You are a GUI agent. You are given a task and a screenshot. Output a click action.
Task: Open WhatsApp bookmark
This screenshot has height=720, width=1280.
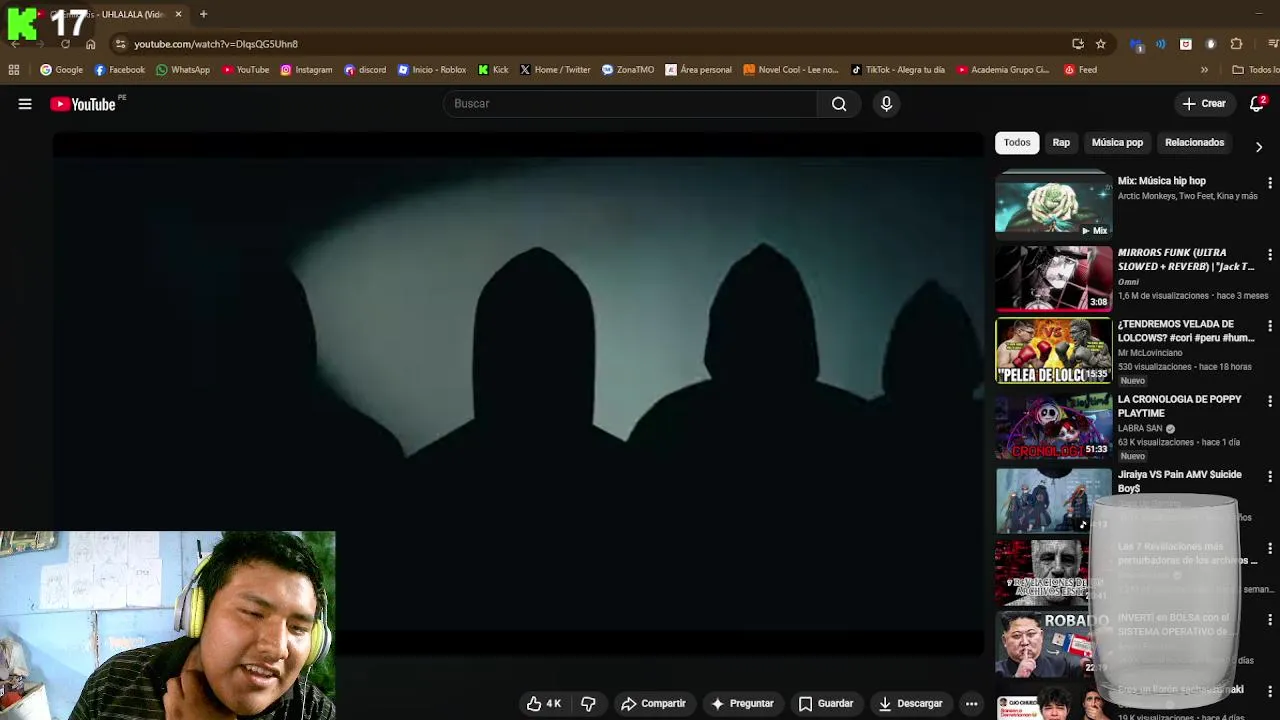(182, 70)
